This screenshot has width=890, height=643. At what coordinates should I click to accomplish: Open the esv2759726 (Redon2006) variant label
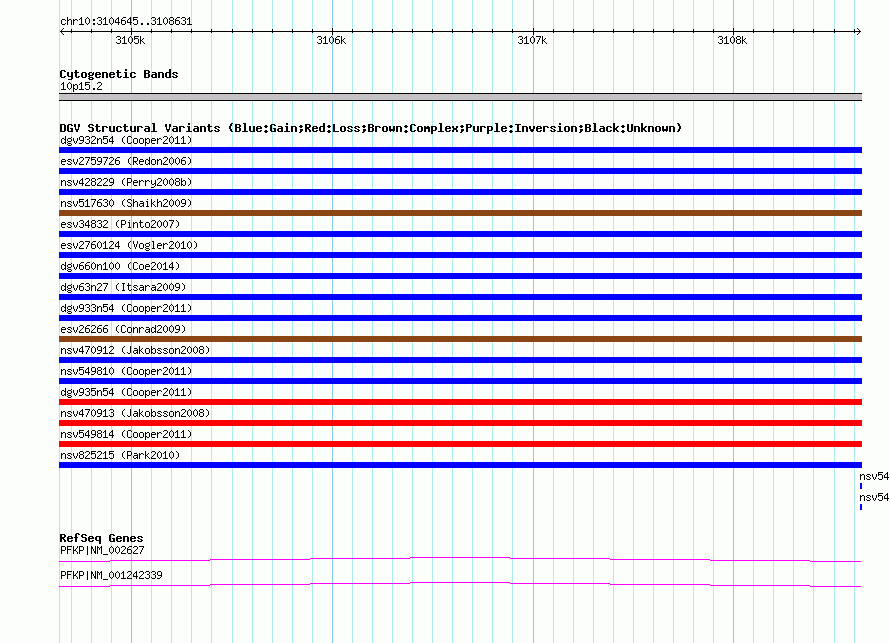pyautogui.click(x=126, y=161)
